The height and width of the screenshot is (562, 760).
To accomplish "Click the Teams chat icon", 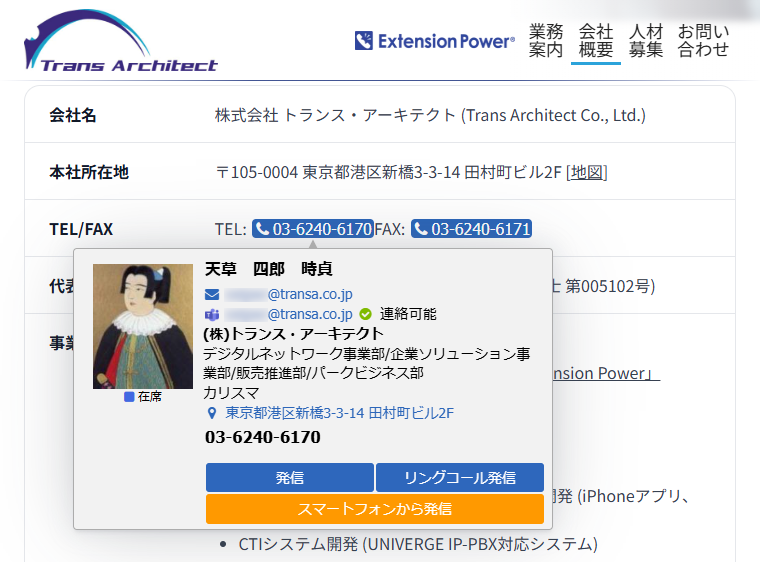I will coord(212,315).
